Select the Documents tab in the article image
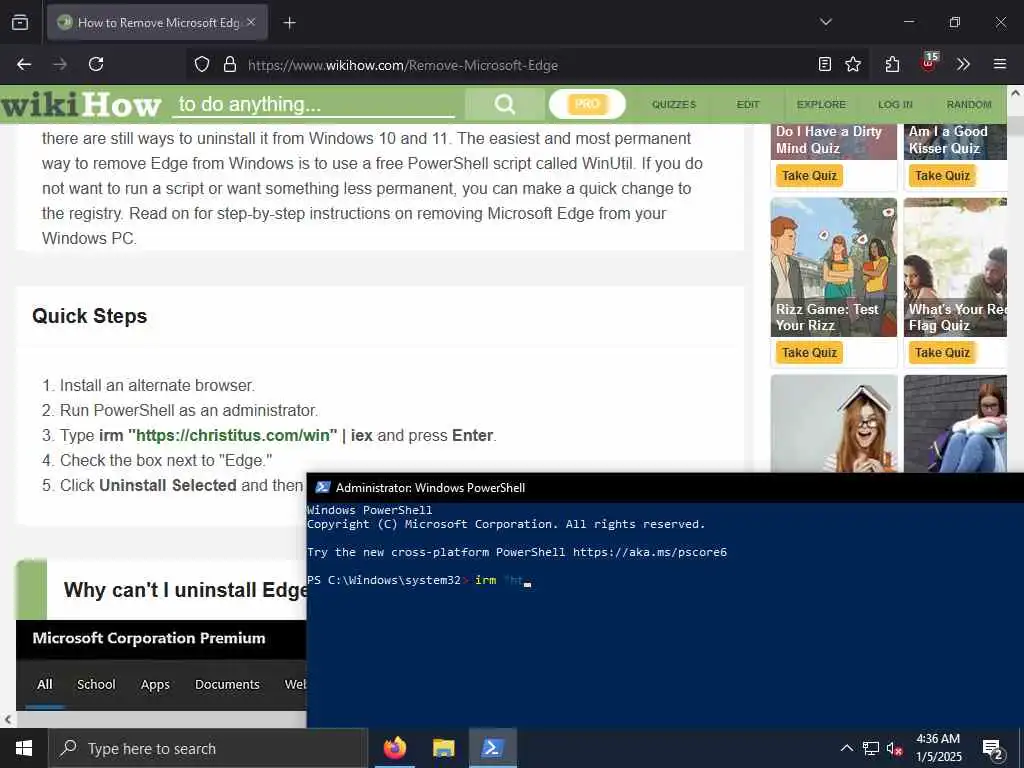This screenshot has height=768, width=1024. [227, 684]
